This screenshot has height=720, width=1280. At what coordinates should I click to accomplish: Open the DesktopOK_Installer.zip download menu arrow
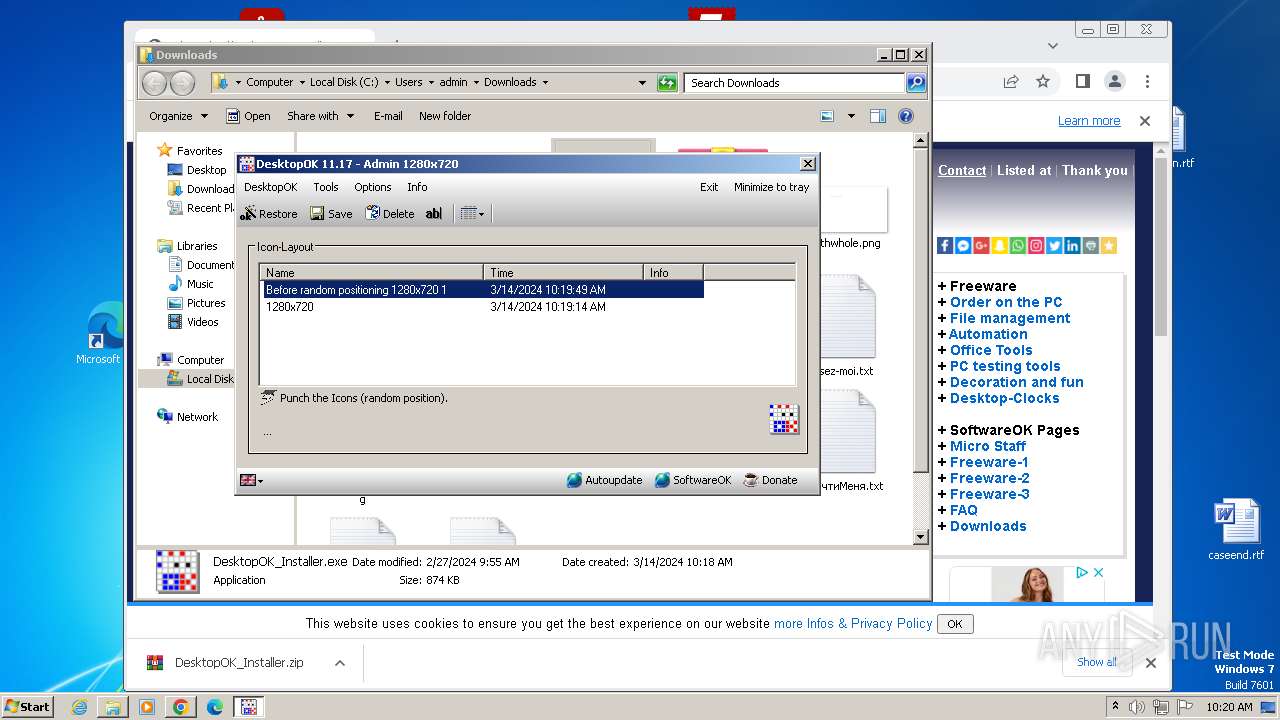(340, 662)
